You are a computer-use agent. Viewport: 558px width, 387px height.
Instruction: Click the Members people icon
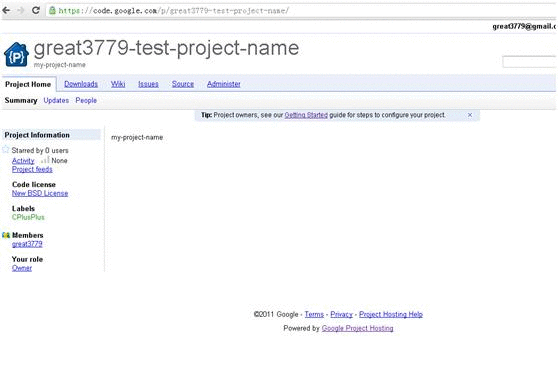(6, 235)
